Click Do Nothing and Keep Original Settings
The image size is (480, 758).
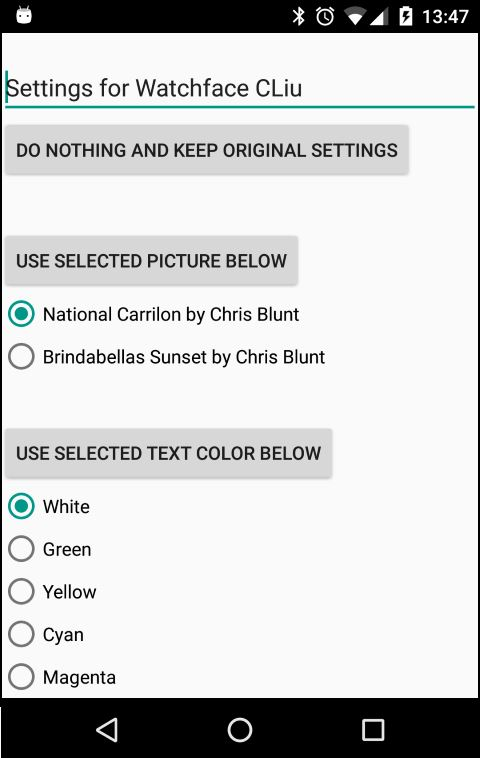click(x=207, y=150)
